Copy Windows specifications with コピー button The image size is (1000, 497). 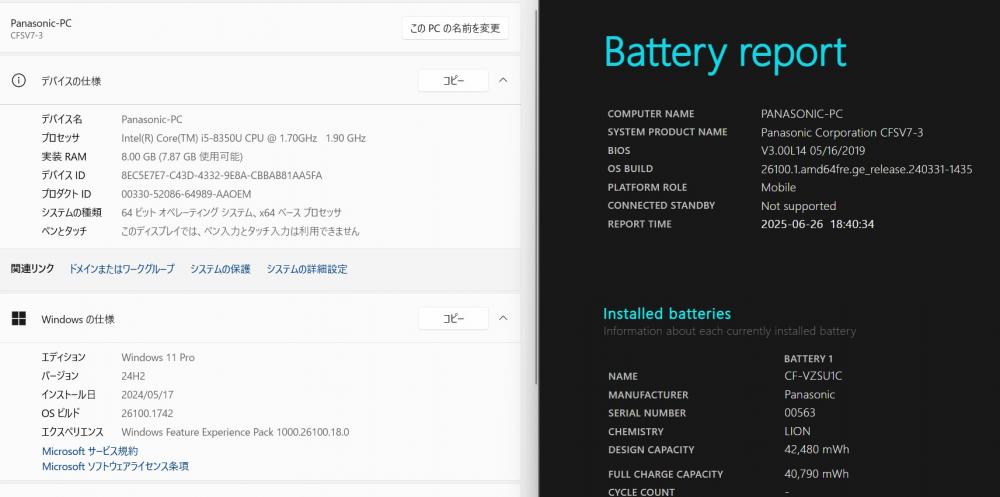pos(453,318)
